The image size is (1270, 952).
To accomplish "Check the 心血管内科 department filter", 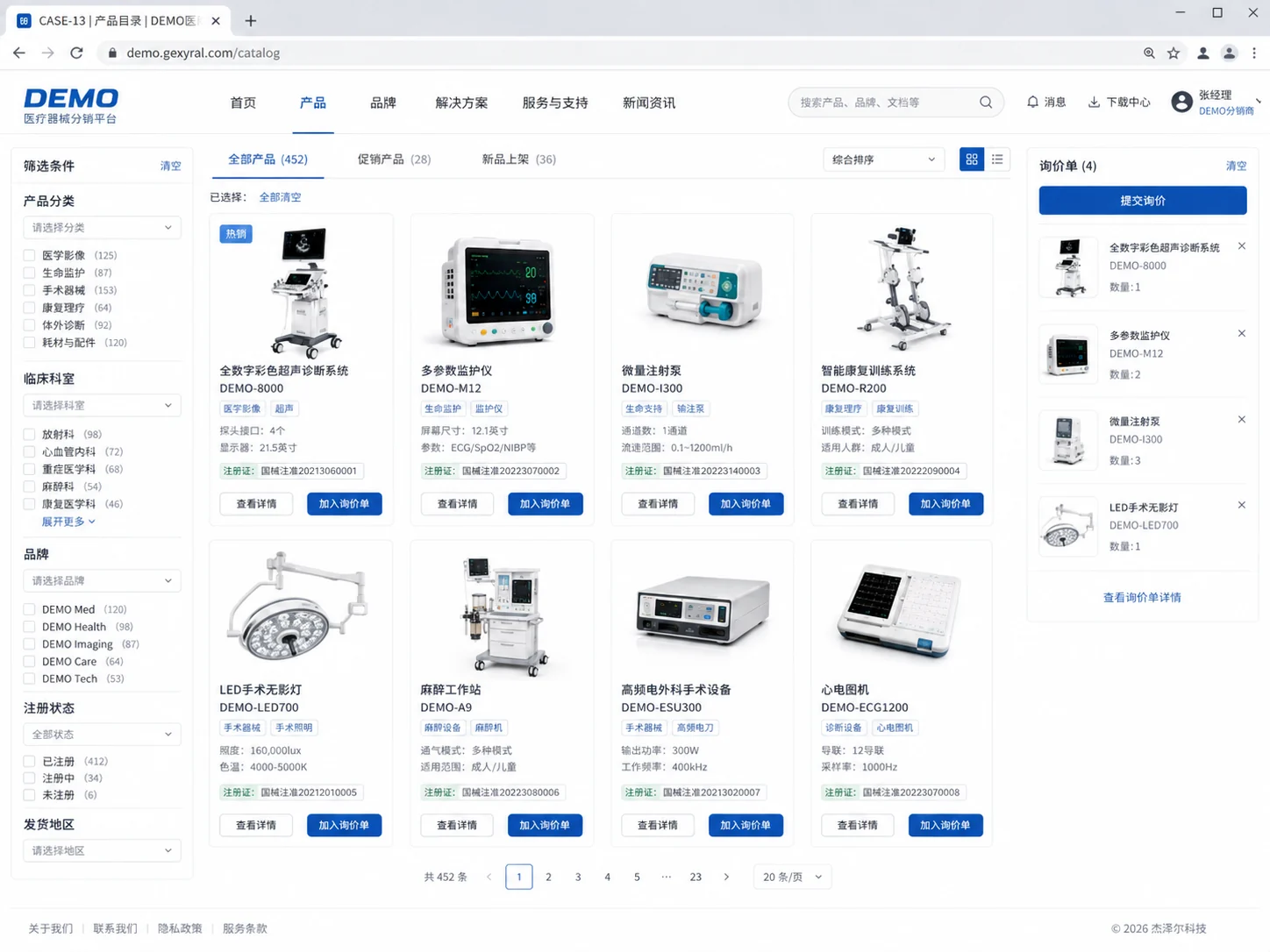I will pos(29,452).
